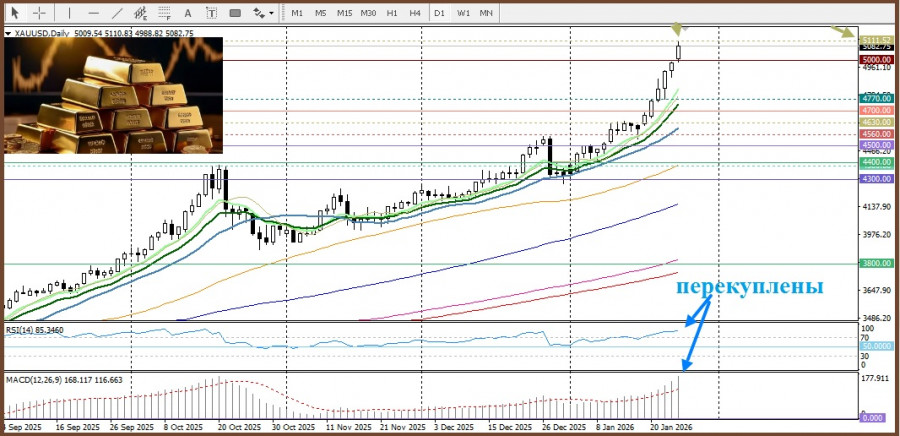Select the W1 weekly timeframe
The width and height of the screenshot is (900, 436).
tap(463, 13)
